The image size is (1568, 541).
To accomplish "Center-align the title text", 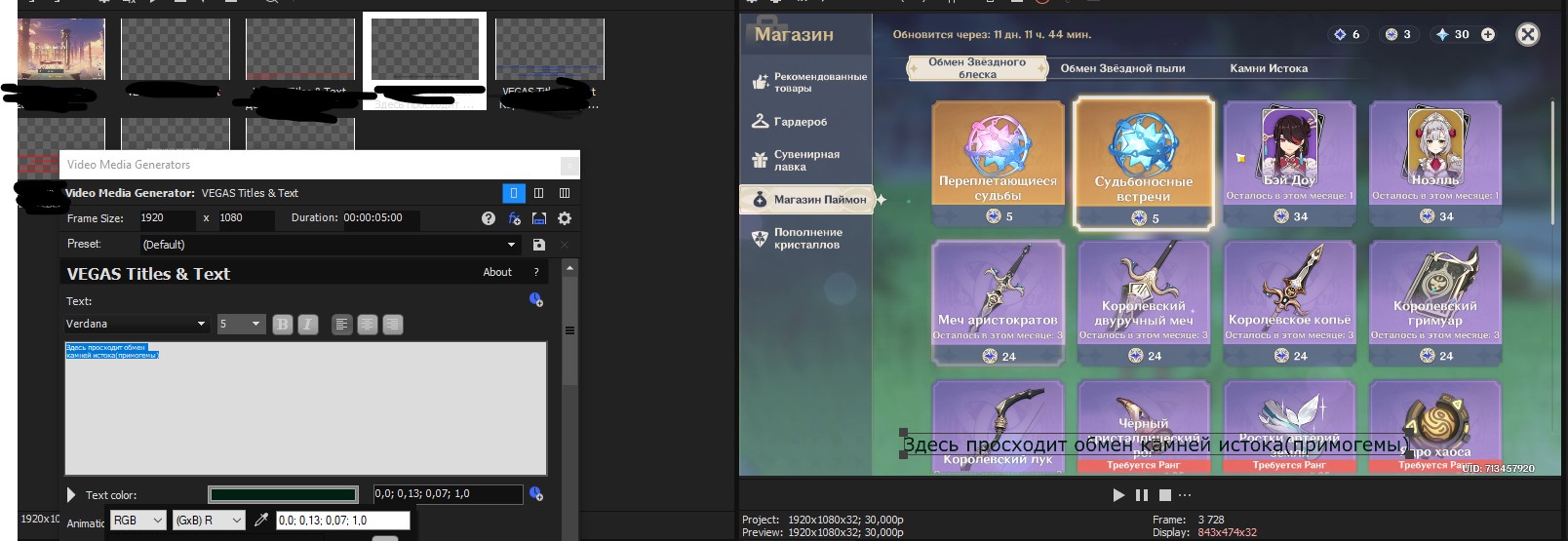I will (368, 325).
